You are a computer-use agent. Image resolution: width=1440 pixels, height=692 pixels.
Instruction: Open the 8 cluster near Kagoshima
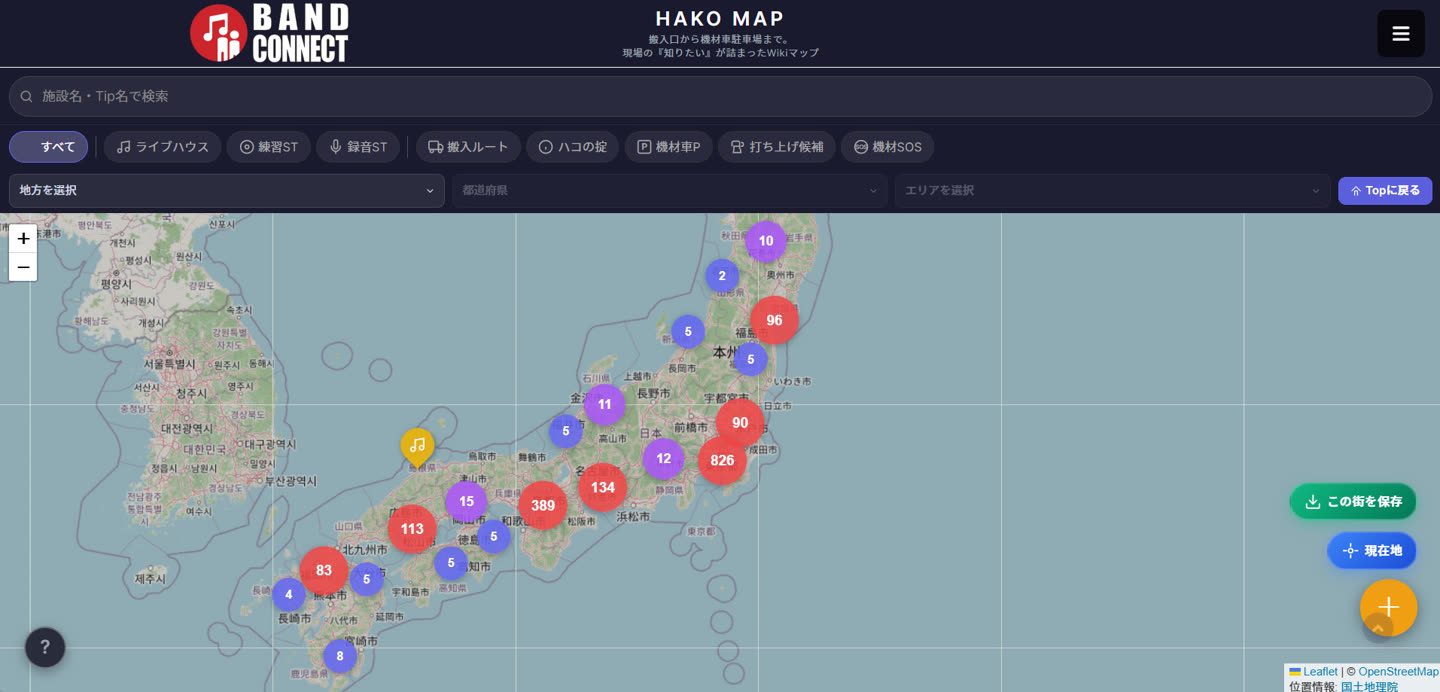pyautogui.click(x=339, y=656)
